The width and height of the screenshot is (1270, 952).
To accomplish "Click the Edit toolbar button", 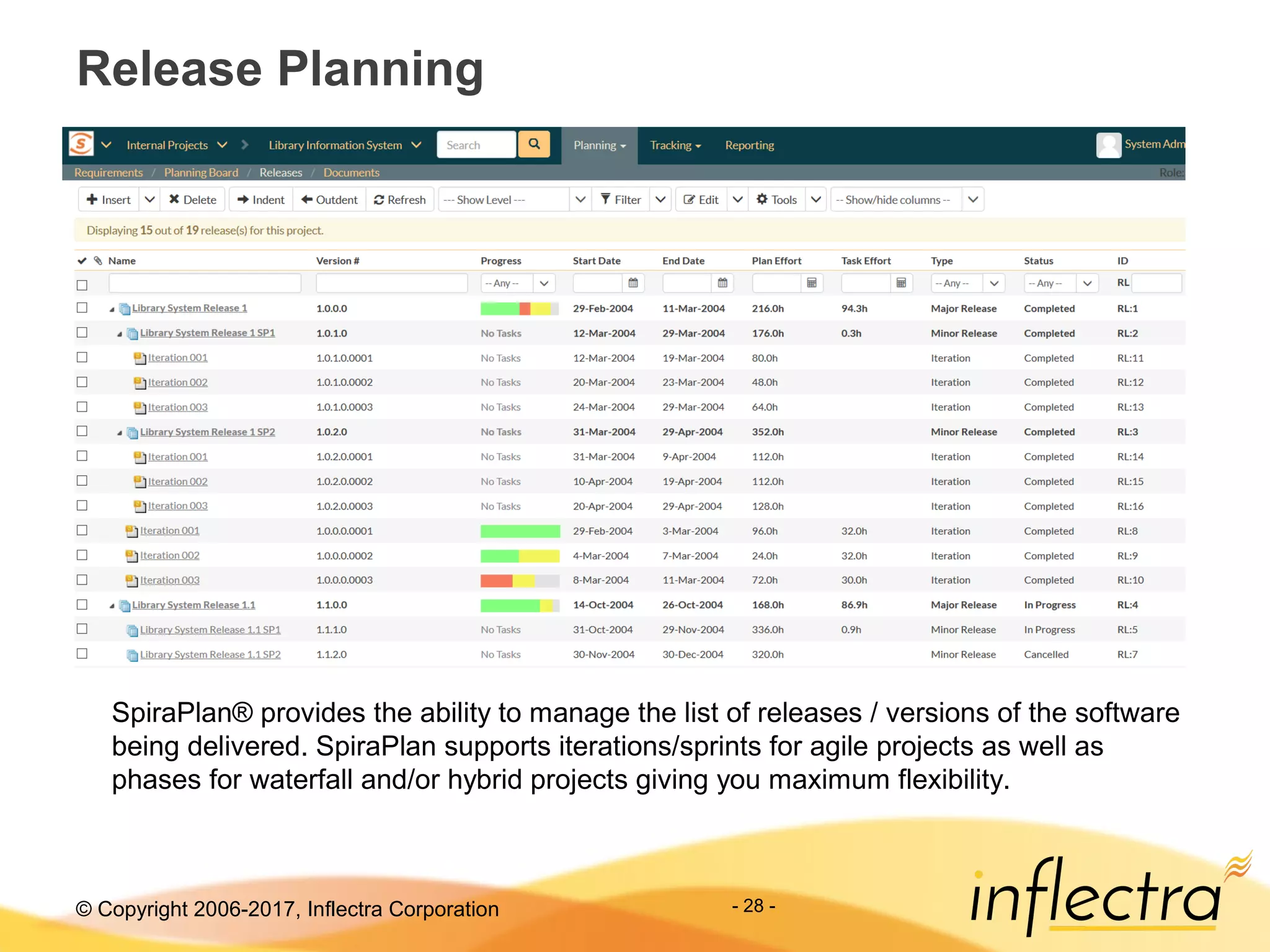I will pos(701,200).
